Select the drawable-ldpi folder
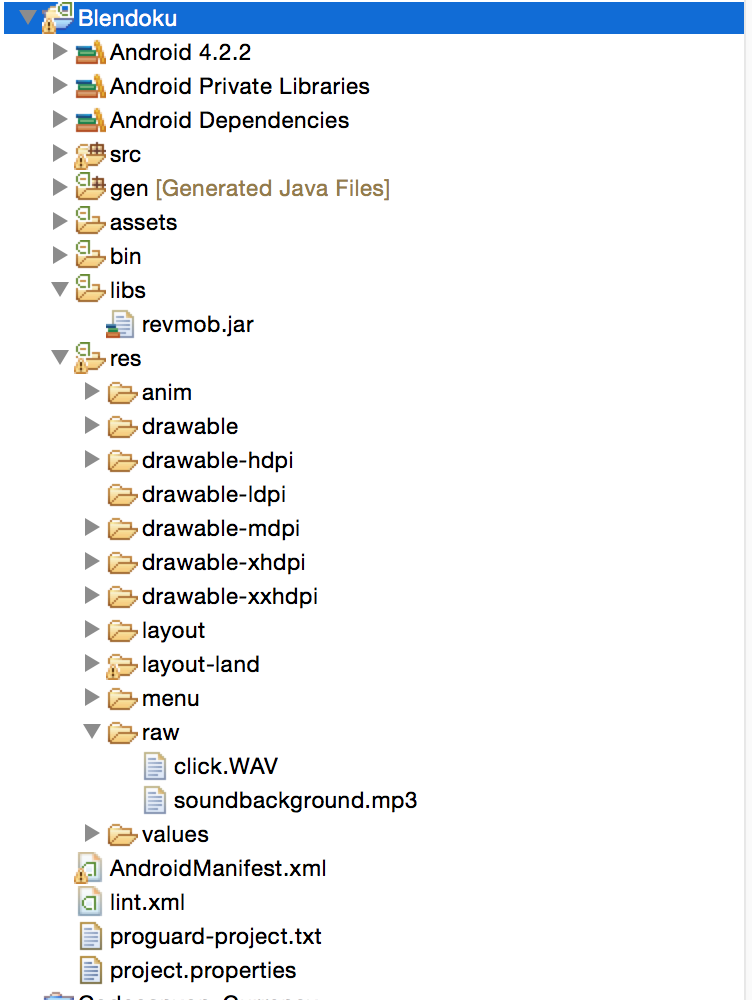 tap(214, 494)
